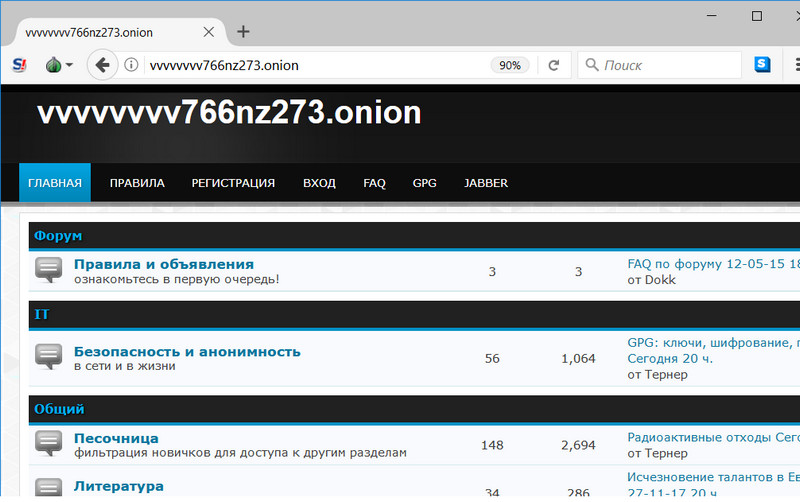This screenshot has width=800, height=502.
Task: Open the Tor onion dropdown arrow
Action: [x=69, y=66]
